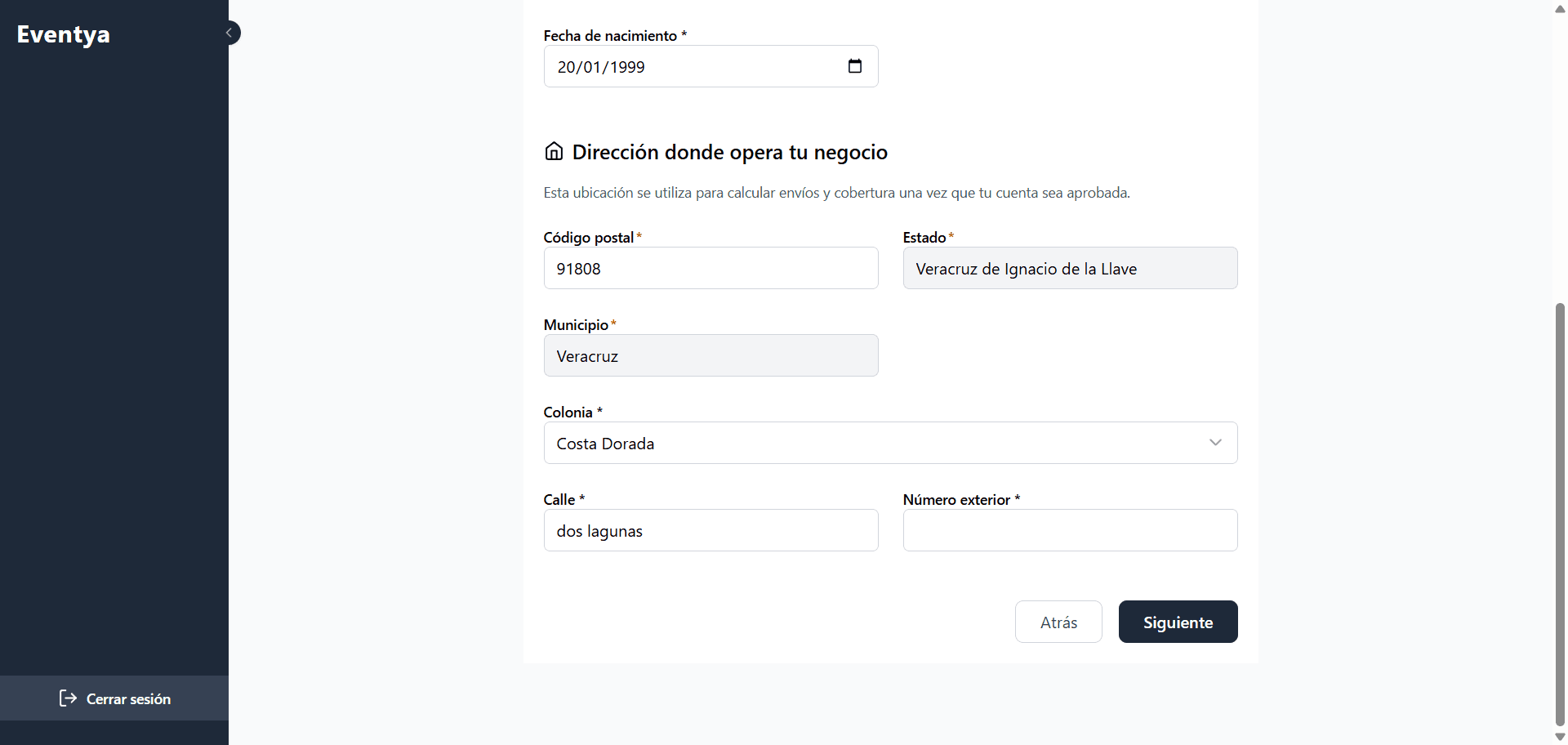Viewport: 1568px width, 745px height.
Task: Click the logout icon next to Cerrar sesión
Action: coord(67,698)
